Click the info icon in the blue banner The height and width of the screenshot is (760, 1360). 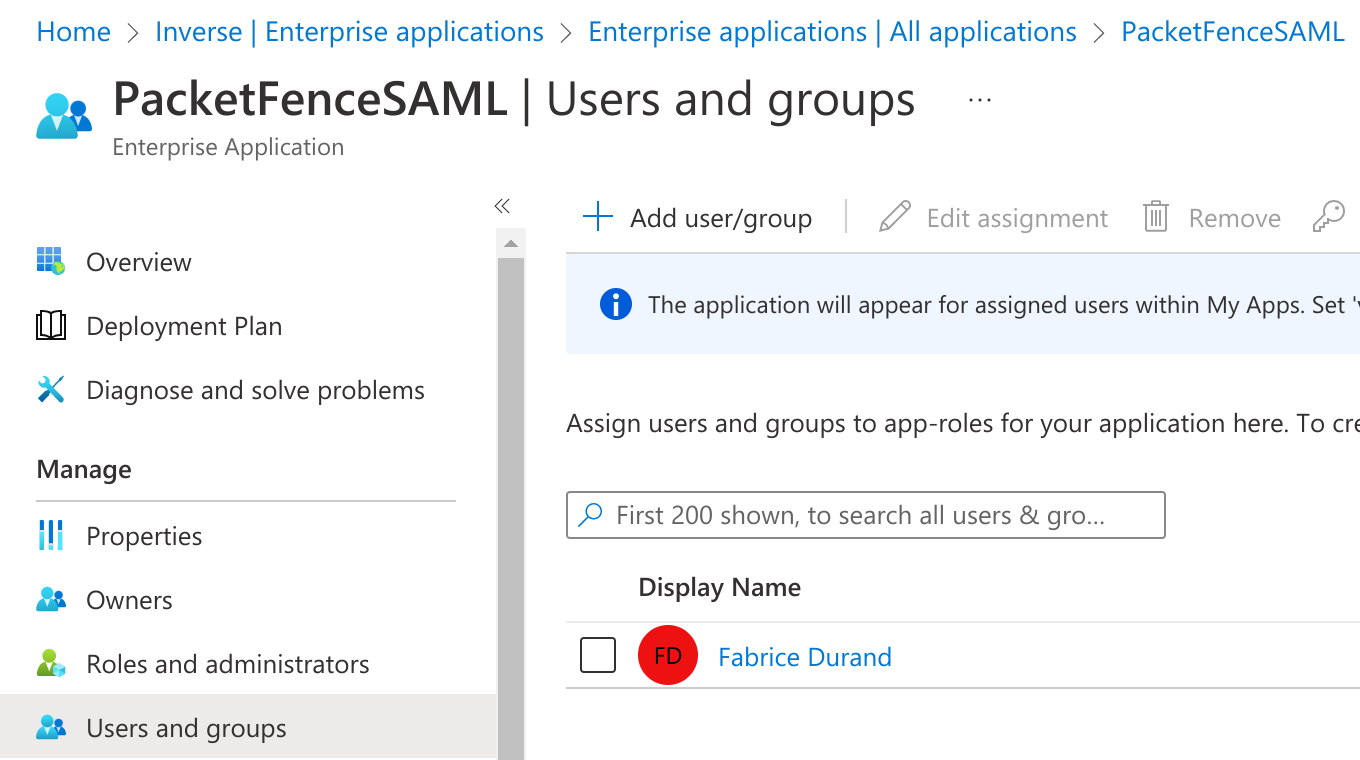point(616,304)
